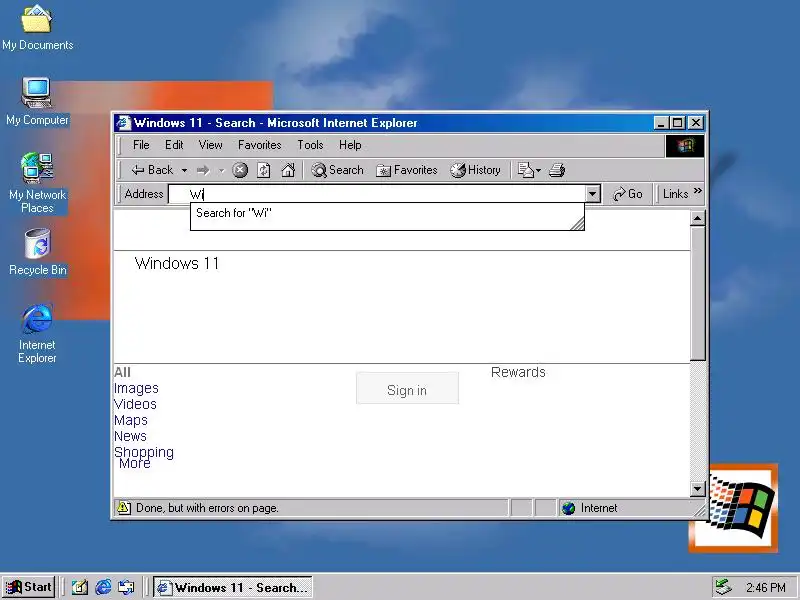Open the Search pane toolbar button
This screenshot has width=800, height=600.
point(337,170)
